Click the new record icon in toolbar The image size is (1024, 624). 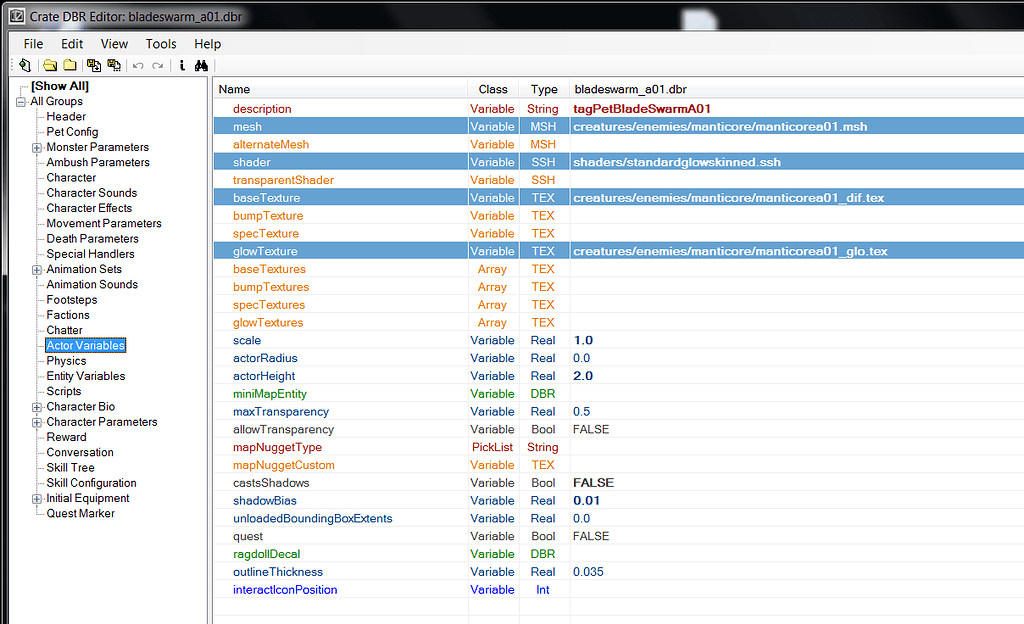[25, 66]
